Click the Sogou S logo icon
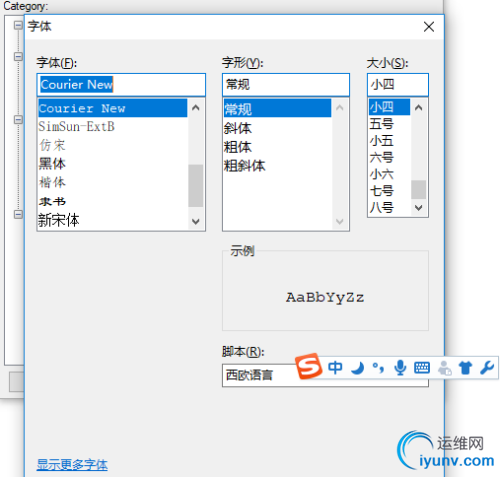Screen dimensions: 500x477 (x=309, y=366)
